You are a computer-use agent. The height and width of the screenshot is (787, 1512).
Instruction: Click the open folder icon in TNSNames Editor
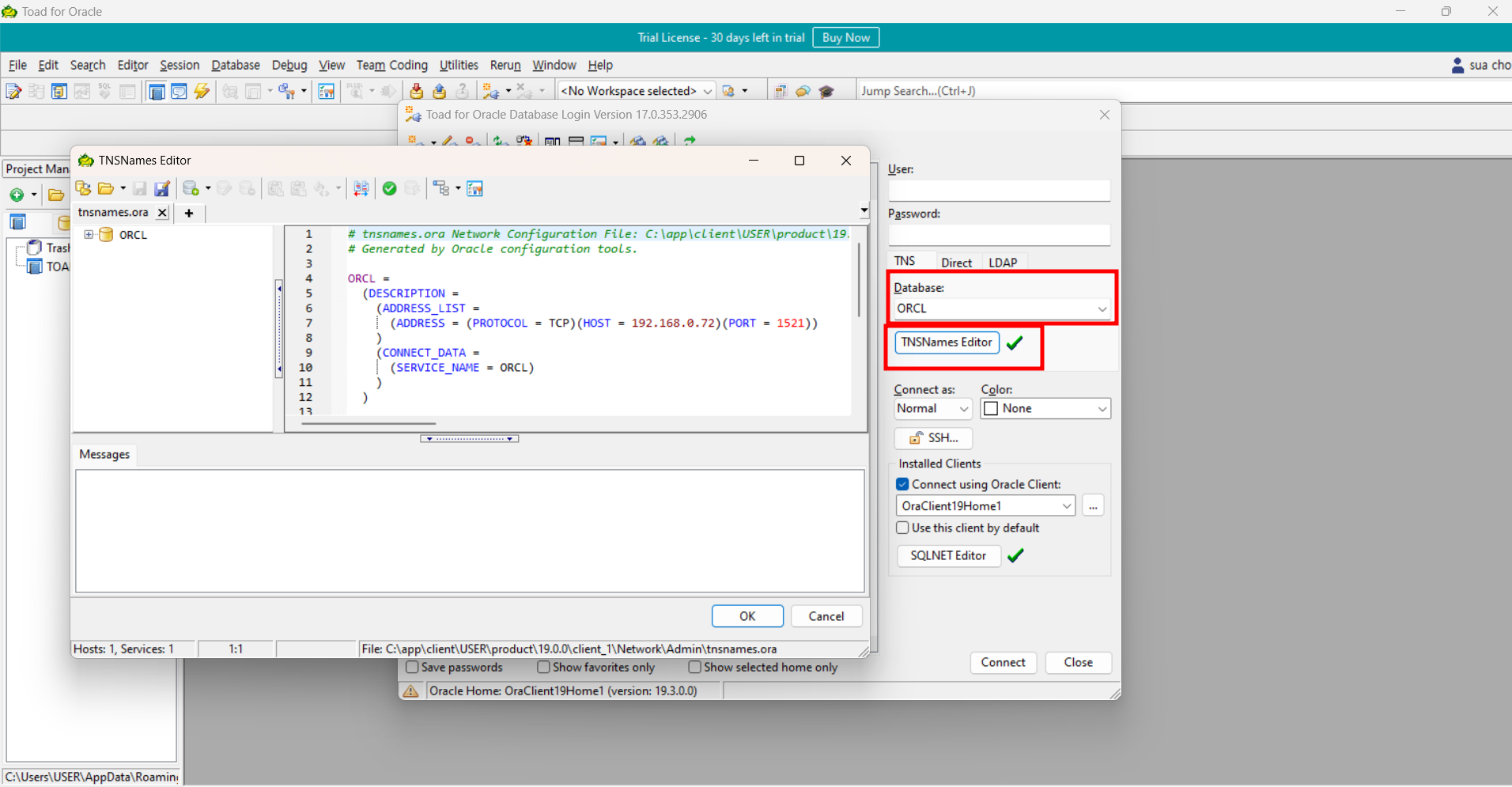click(x=105, y=188)
